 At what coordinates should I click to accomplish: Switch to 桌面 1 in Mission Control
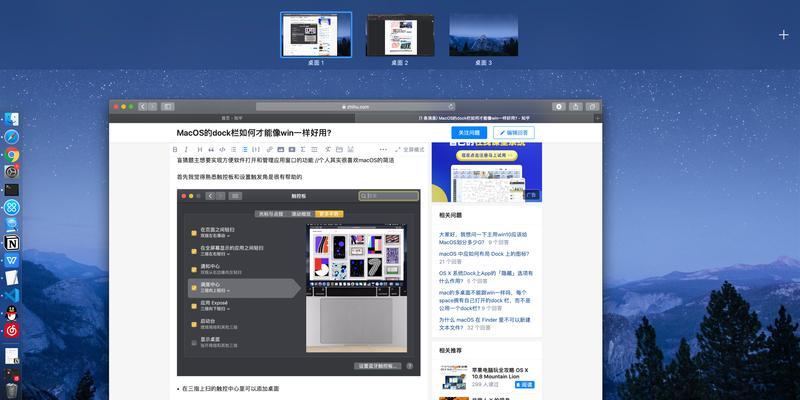[x=316, y=34]
